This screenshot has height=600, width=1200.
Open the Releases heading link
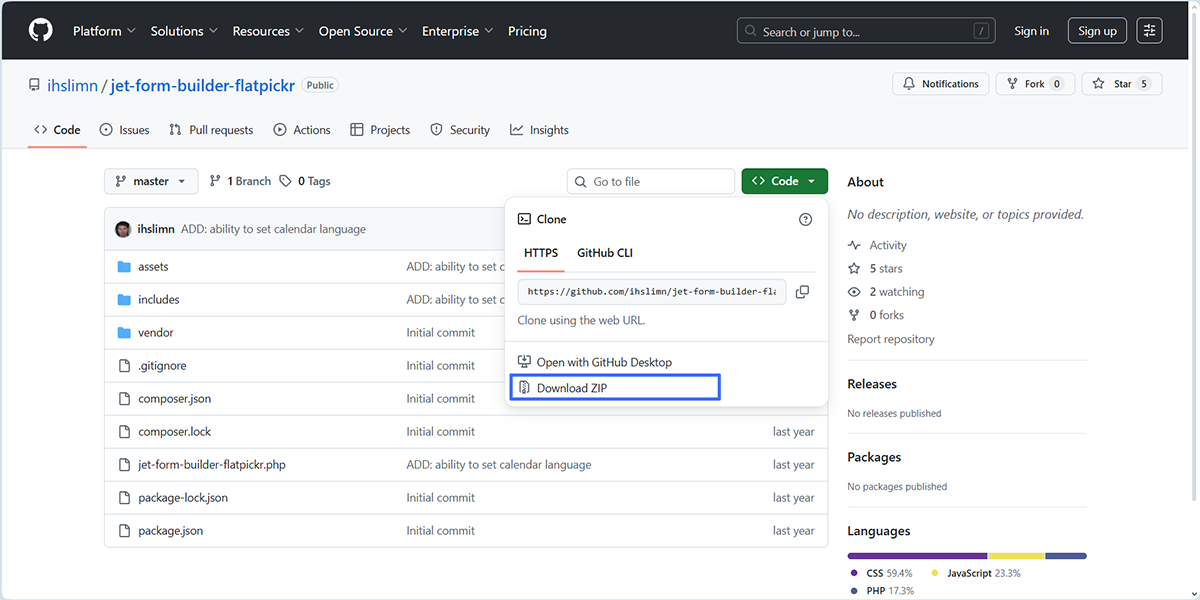point(872,384)
